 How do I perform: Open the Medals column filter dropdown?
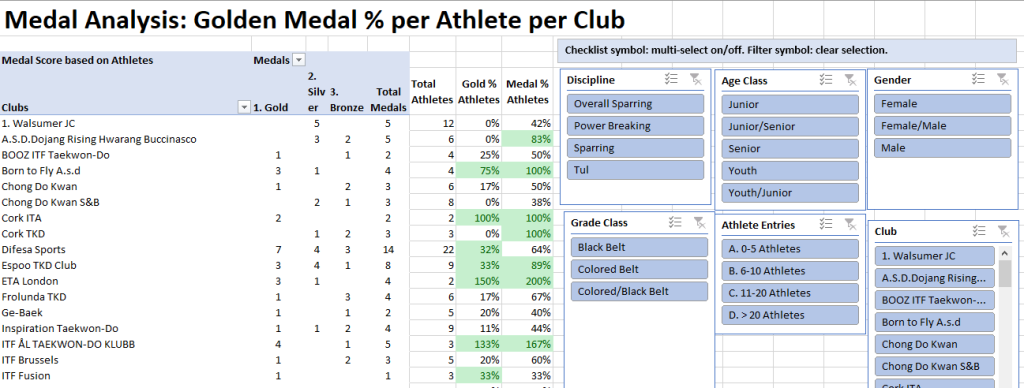coord(298,60)
